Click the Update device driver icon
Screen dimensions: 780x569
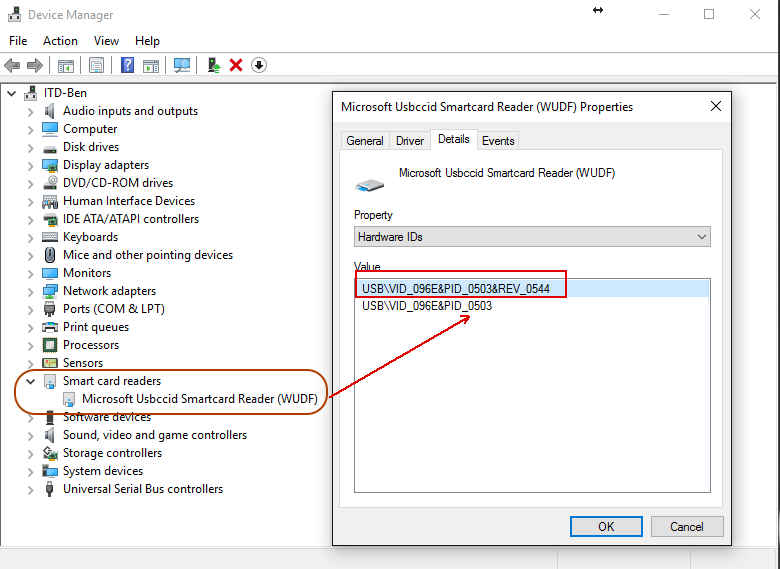[214, 65]
